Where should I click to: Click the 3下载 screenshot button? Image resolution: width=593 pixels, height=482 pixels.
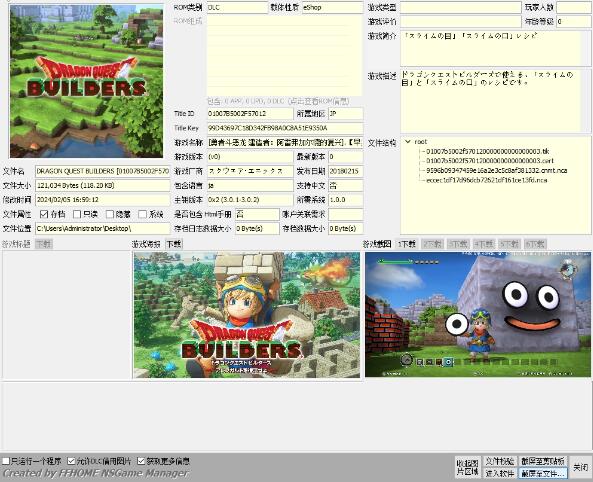click(x=458, y=244)
